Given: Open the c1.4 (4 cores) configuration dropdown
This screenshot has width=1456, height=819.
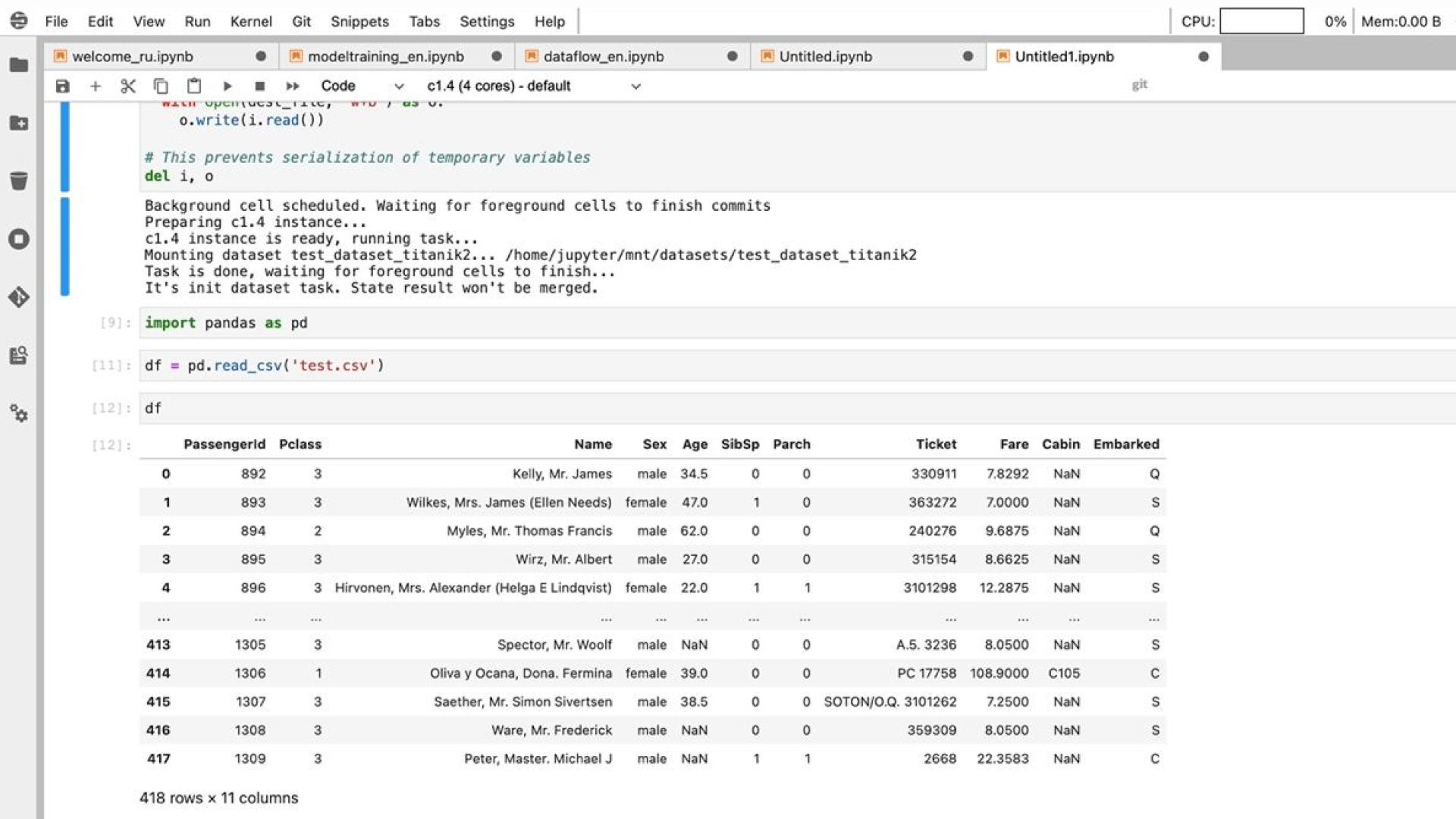Looking at the screenshot, I should [534, 86].
